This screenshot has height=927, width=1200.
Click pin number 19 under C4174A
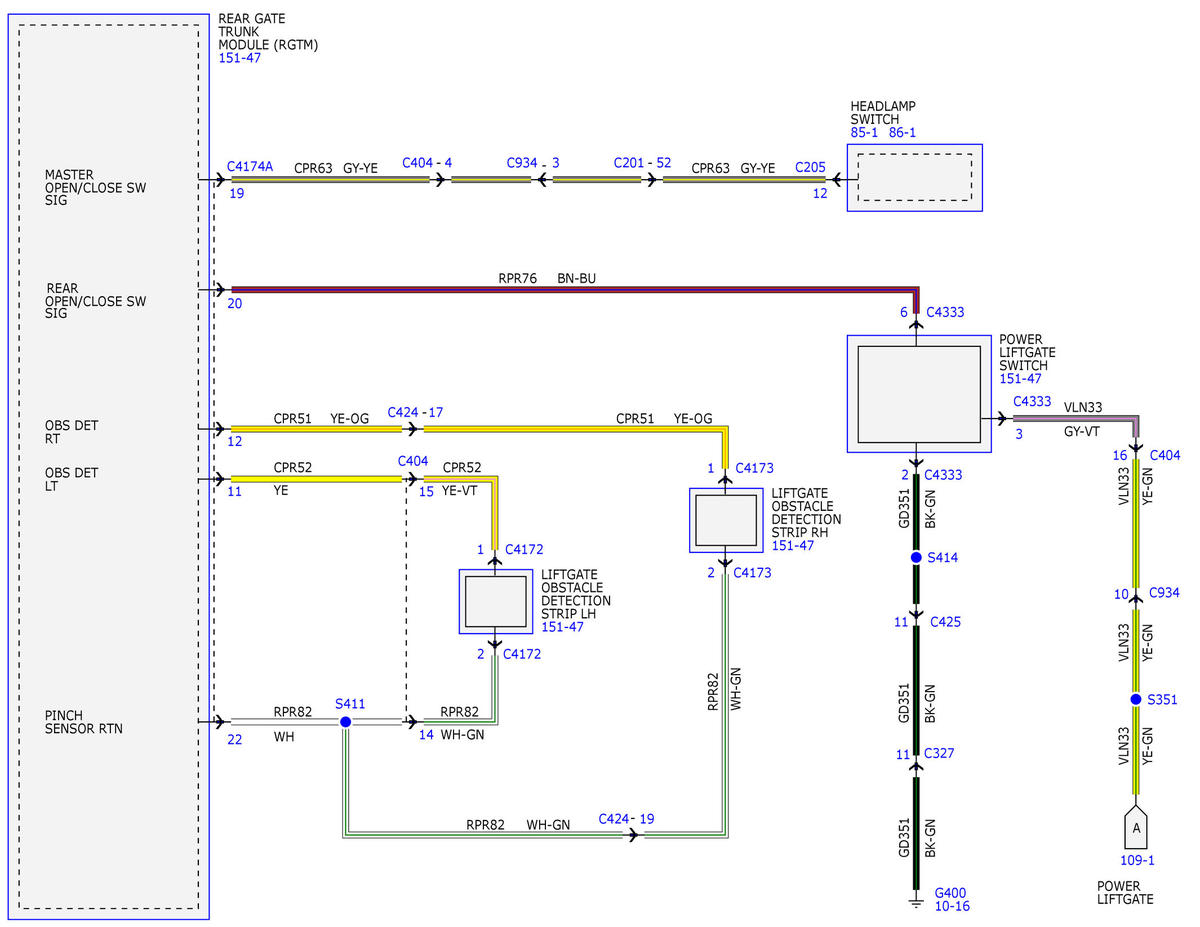(x=236, y=193)
